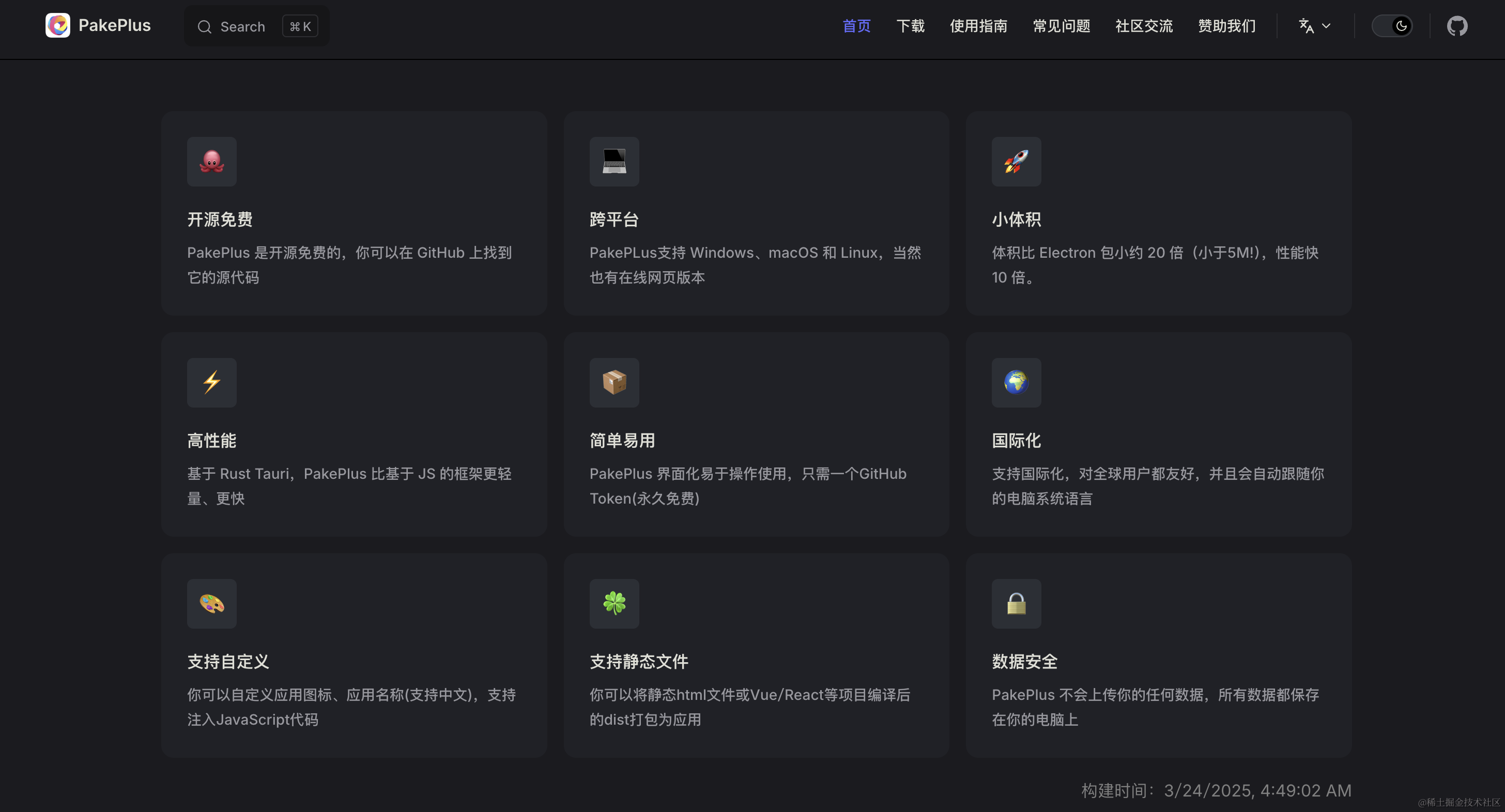This screenshot has height=812, width=1505.
Task: Click the package box icon for 简单易用
Action: (x=613, y=382)
